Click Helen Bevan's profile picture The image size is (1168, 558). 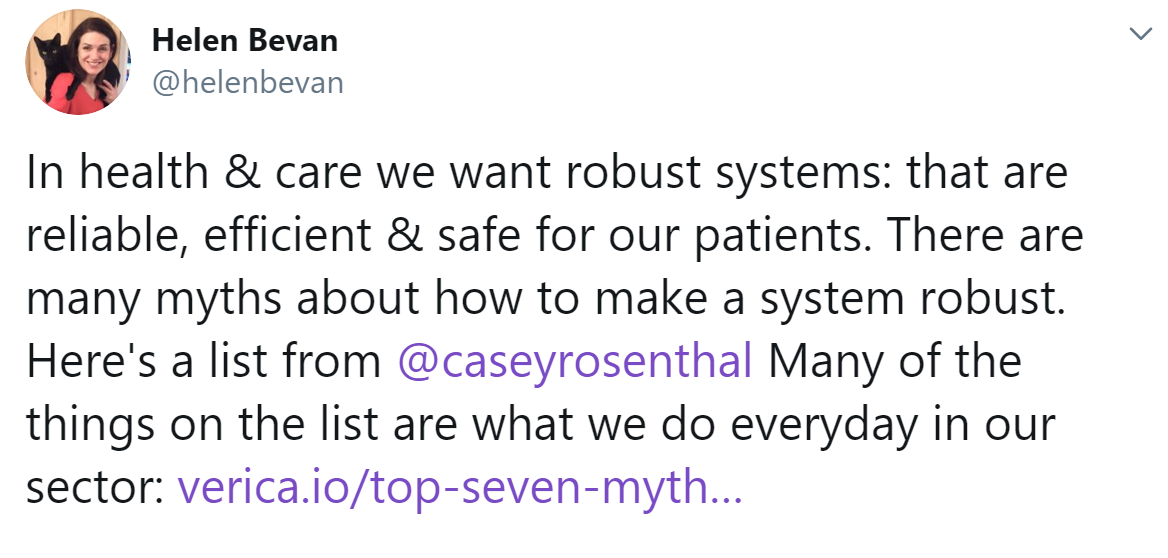78,62
